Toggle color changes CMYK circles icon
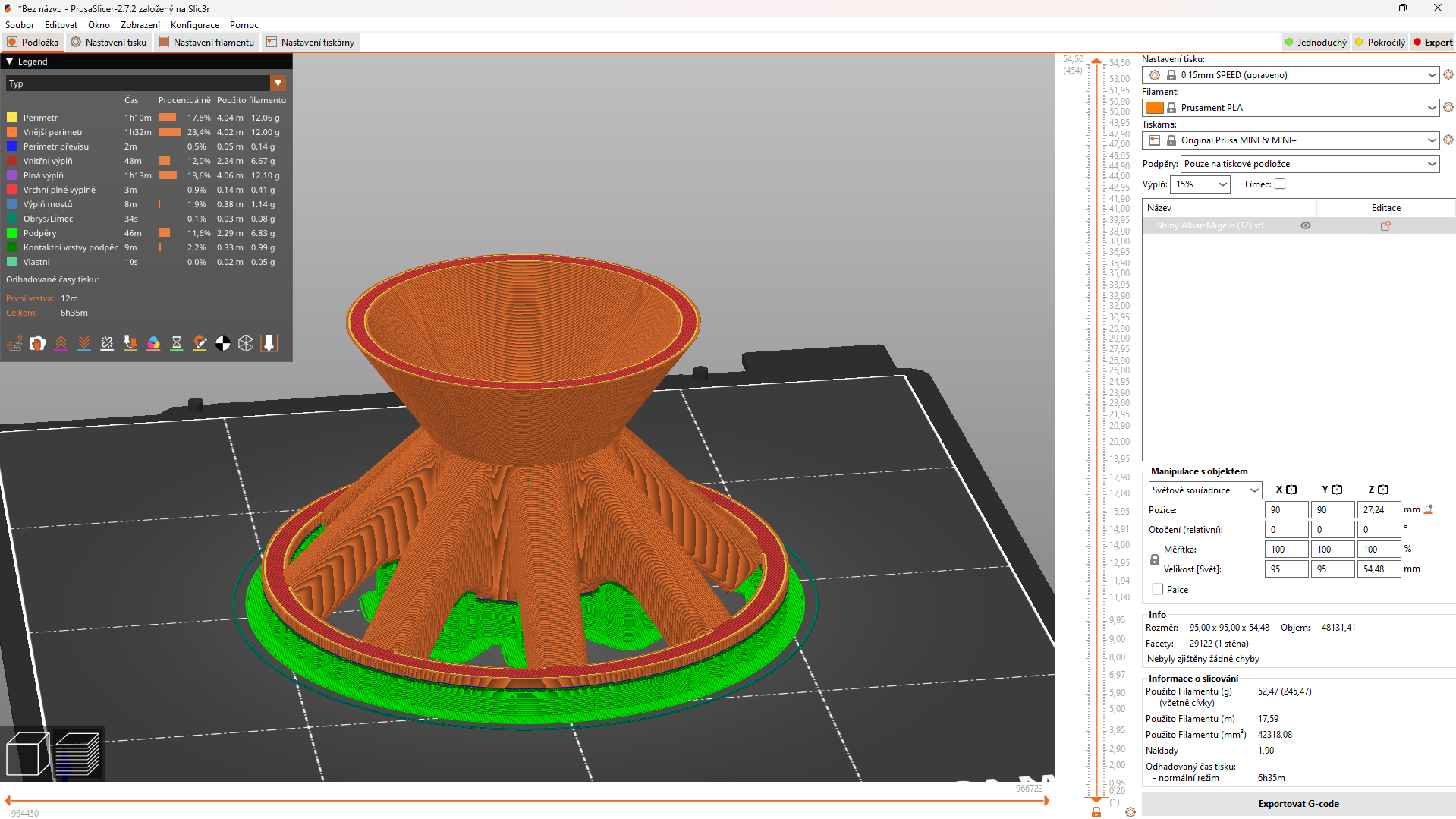The height and width of the screenshot is (819, 1456). (154, 344)
